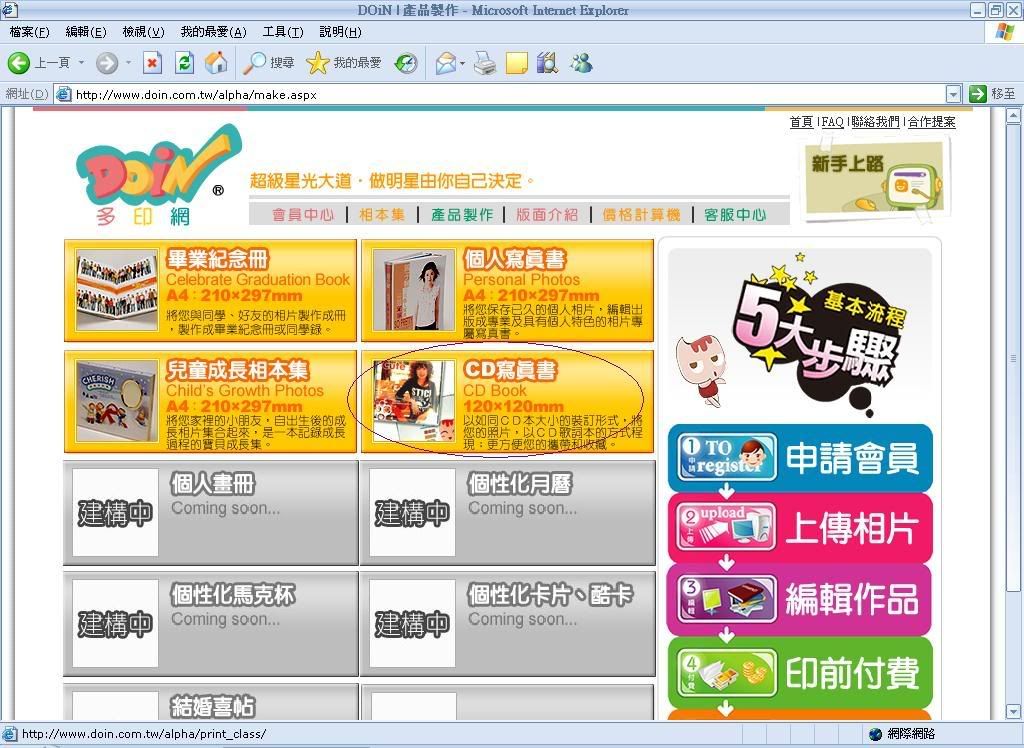The width and height of the screenshot is (1024, 748).
Task: Click the CD寫真書 product thumbnail
Action: [x=413, y=401]
